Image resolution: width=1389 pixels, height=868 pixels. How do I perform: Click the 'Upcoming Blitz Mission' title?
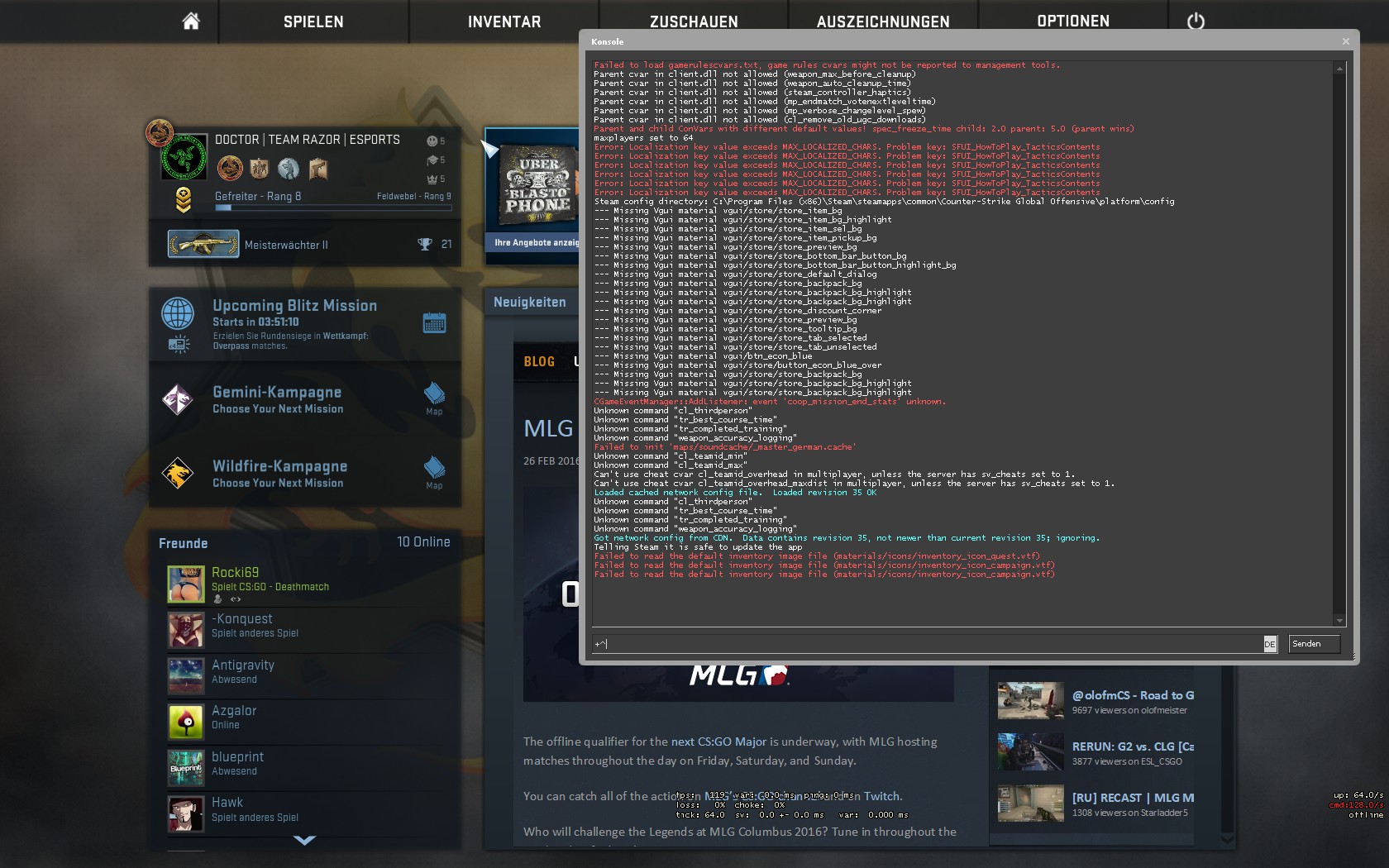[294, 306]
